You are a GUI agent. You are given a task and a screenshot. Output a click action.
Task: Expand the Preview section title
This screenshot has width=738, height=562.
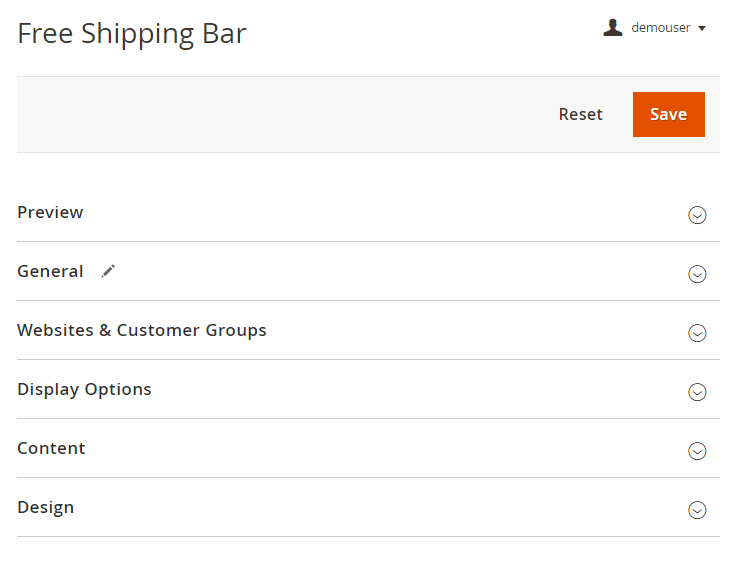[x=50, y=212]
